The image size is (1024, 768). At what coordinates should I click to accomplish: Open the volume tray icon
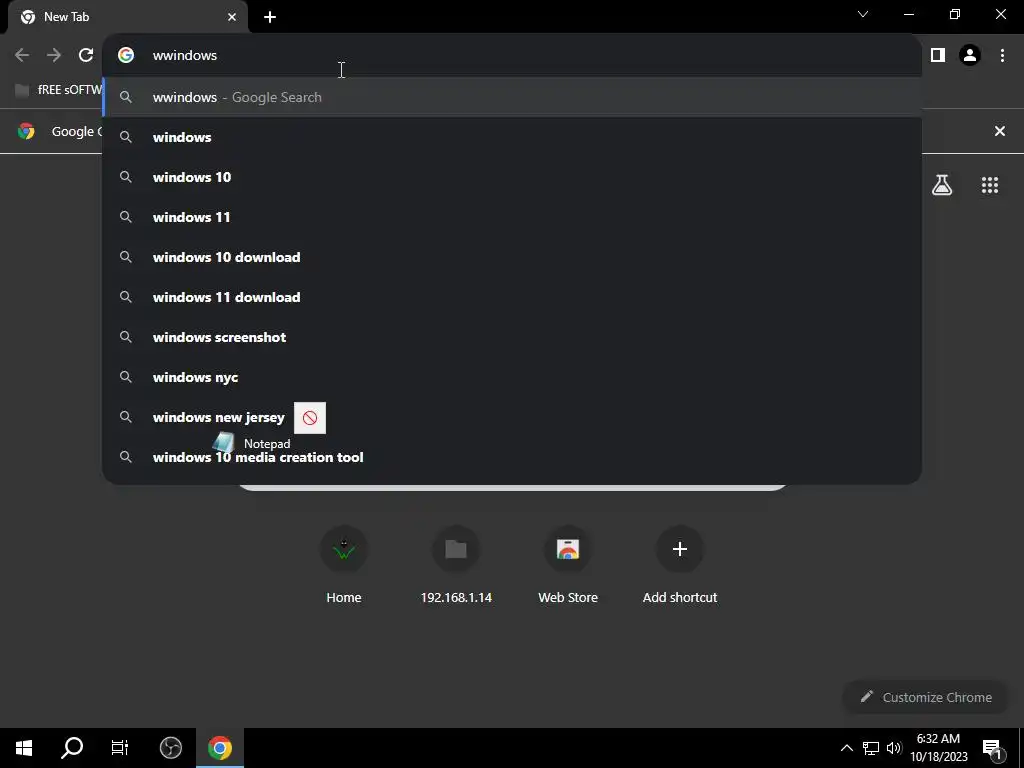(894, 748)
